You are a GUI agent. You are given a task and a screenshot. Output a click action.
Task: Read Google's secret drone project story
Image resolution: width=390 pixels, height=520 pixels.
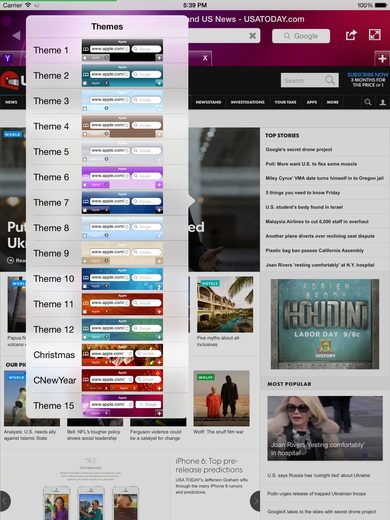point(299,149)
